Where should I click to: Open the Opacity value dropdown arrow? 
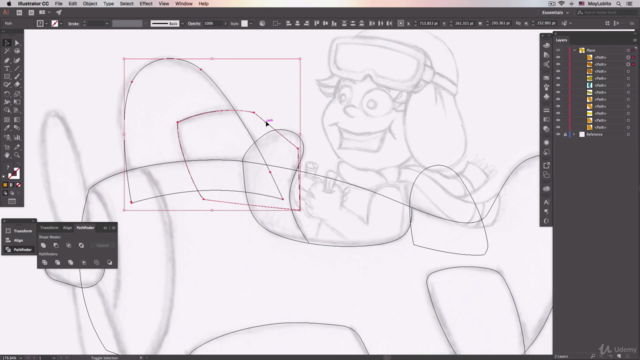[x=225, y=23]
